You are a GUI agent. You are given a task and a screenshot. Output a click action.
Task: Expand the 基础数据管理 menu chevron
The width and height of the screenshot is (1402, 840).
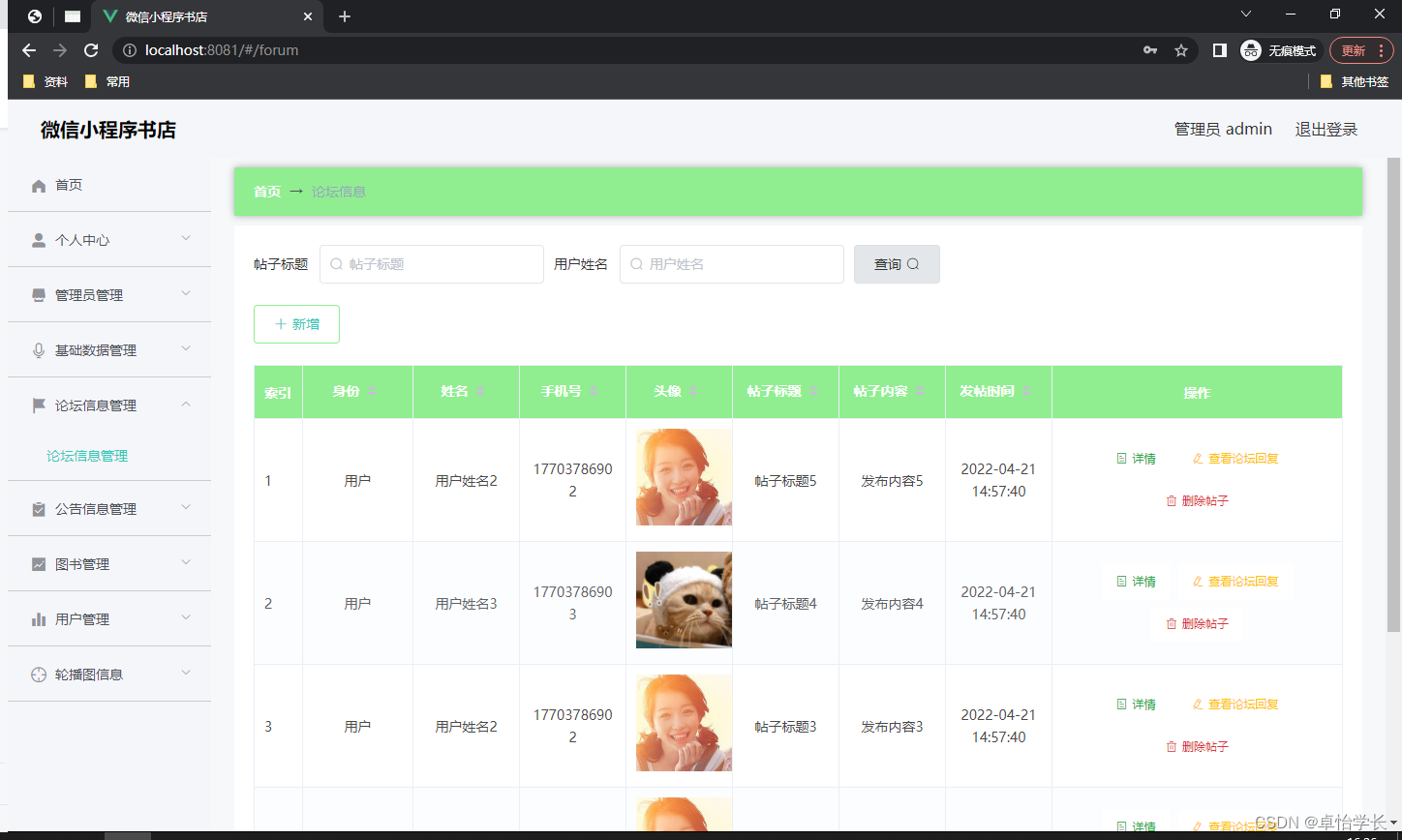point(186,348)
